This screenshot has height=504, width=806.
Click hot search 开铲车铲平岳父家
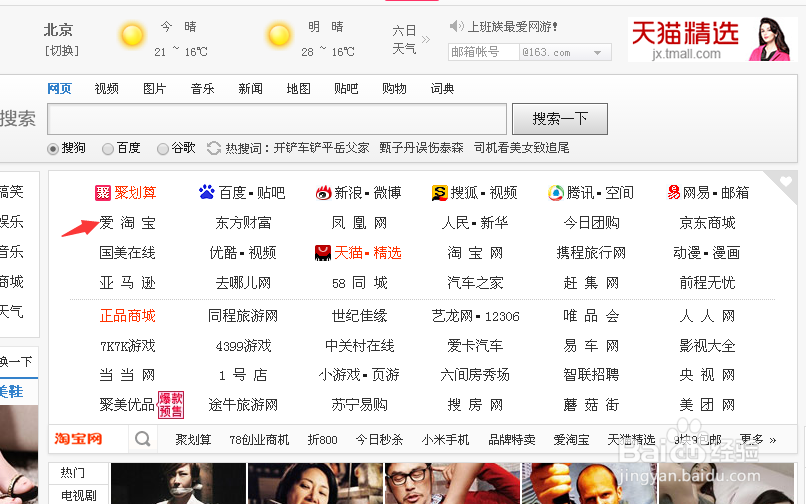(x=321, y=148)
